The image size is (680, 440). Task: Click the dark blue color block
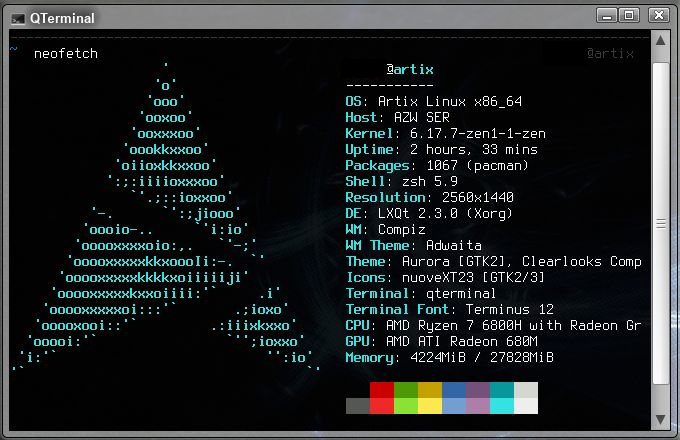[454, 390]
